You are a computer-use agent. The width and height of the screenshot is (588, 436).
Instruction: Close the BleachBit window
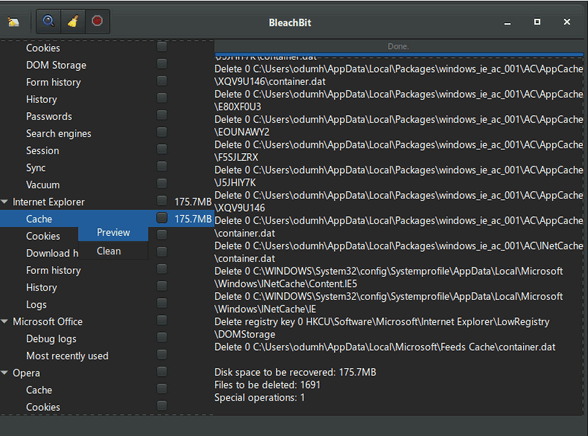pos(567,22)
